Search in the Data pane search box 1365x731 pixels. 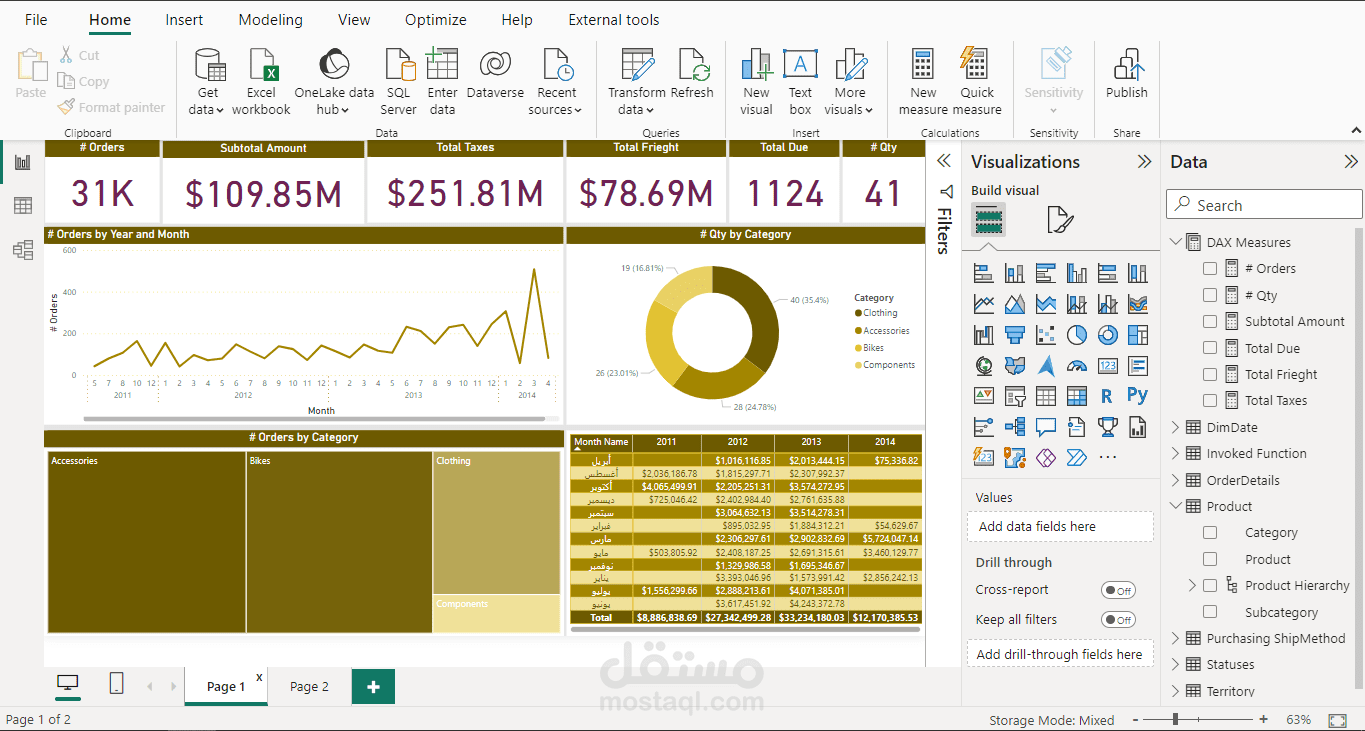pos(1263,204)
